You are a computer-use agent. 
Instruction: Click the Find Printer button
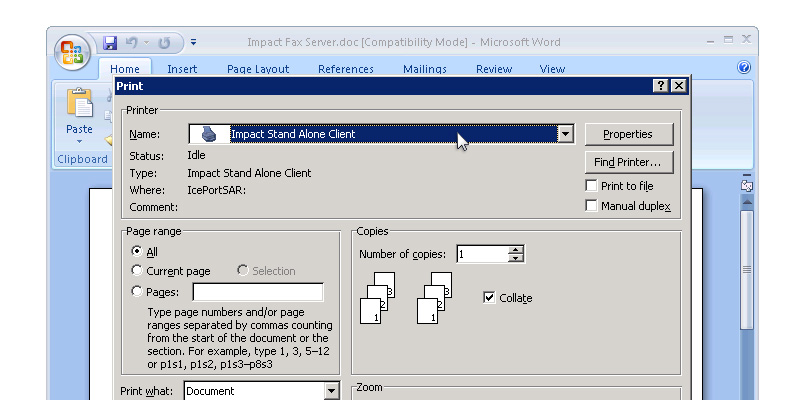628,162
